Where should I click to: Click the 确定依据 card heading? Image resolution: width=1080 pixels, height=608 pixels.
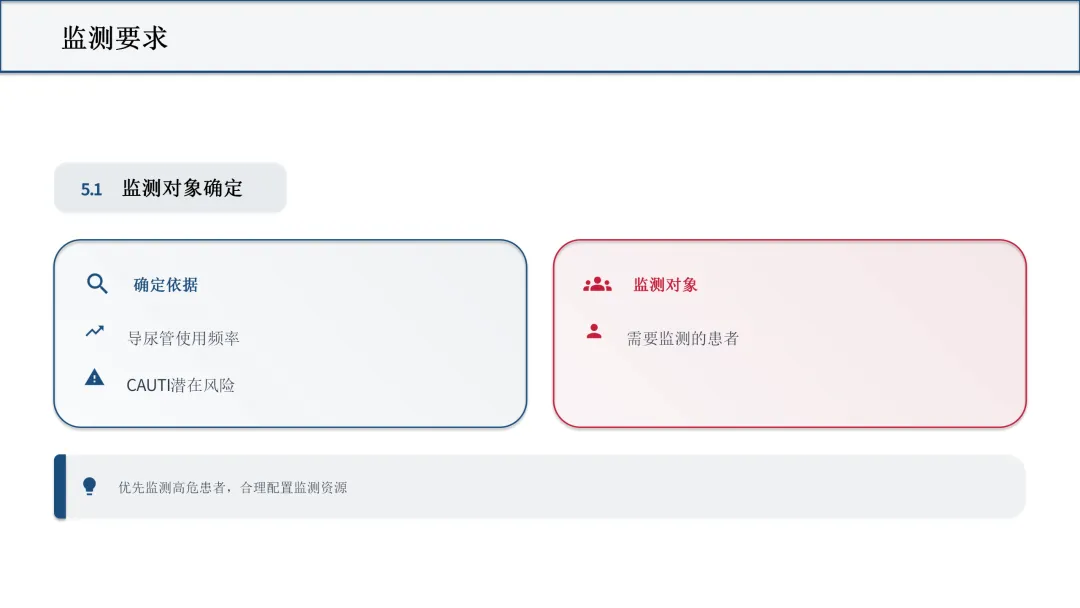(165, 284)
